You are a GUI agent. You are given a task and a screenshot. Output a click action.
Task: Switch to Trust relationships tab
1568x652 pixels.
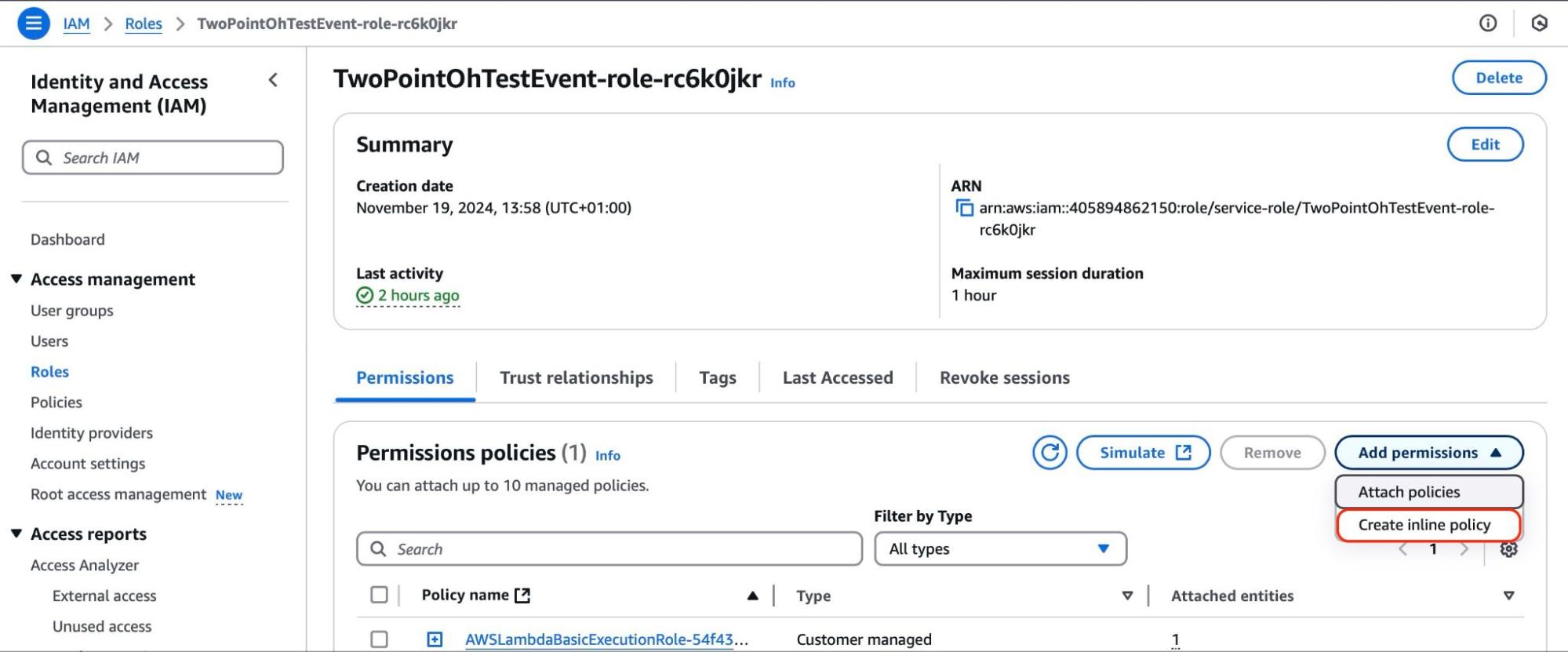pos(577,378)
